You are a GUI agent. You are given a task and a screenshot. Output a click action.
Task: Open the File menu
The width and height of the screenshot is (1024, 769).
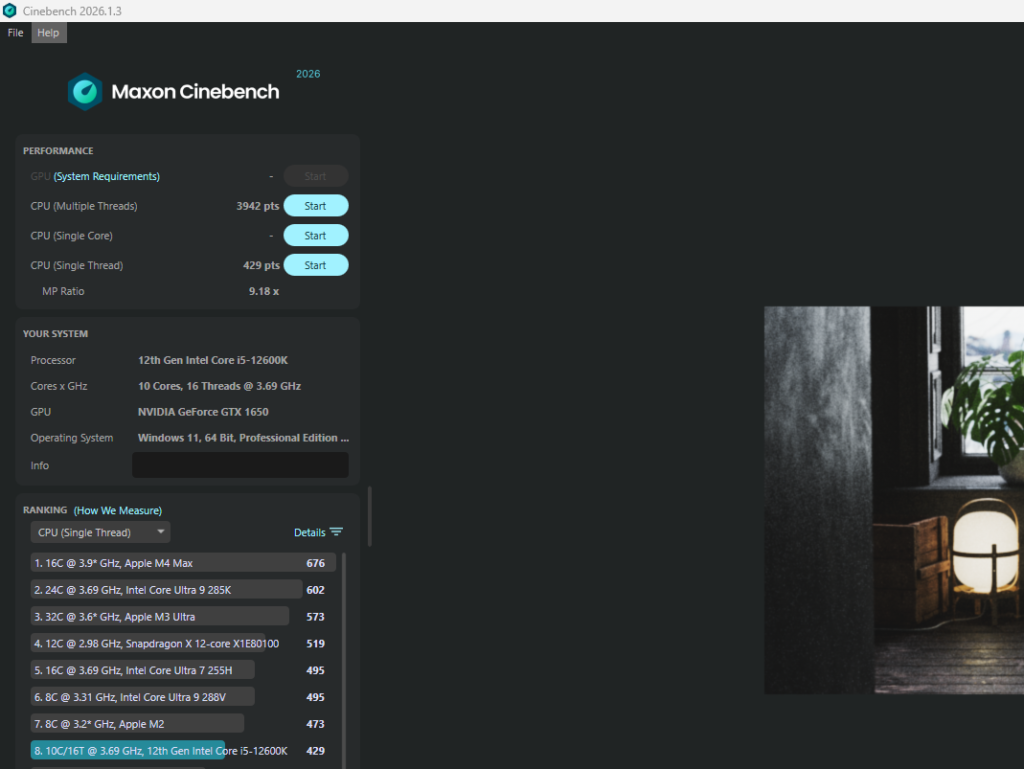click(16, 33)
